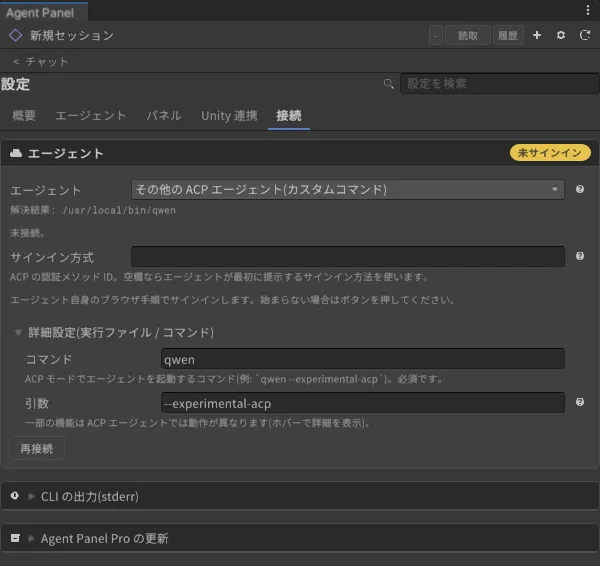Open help icon for サインイン方式 field

[x=580, y=256]
